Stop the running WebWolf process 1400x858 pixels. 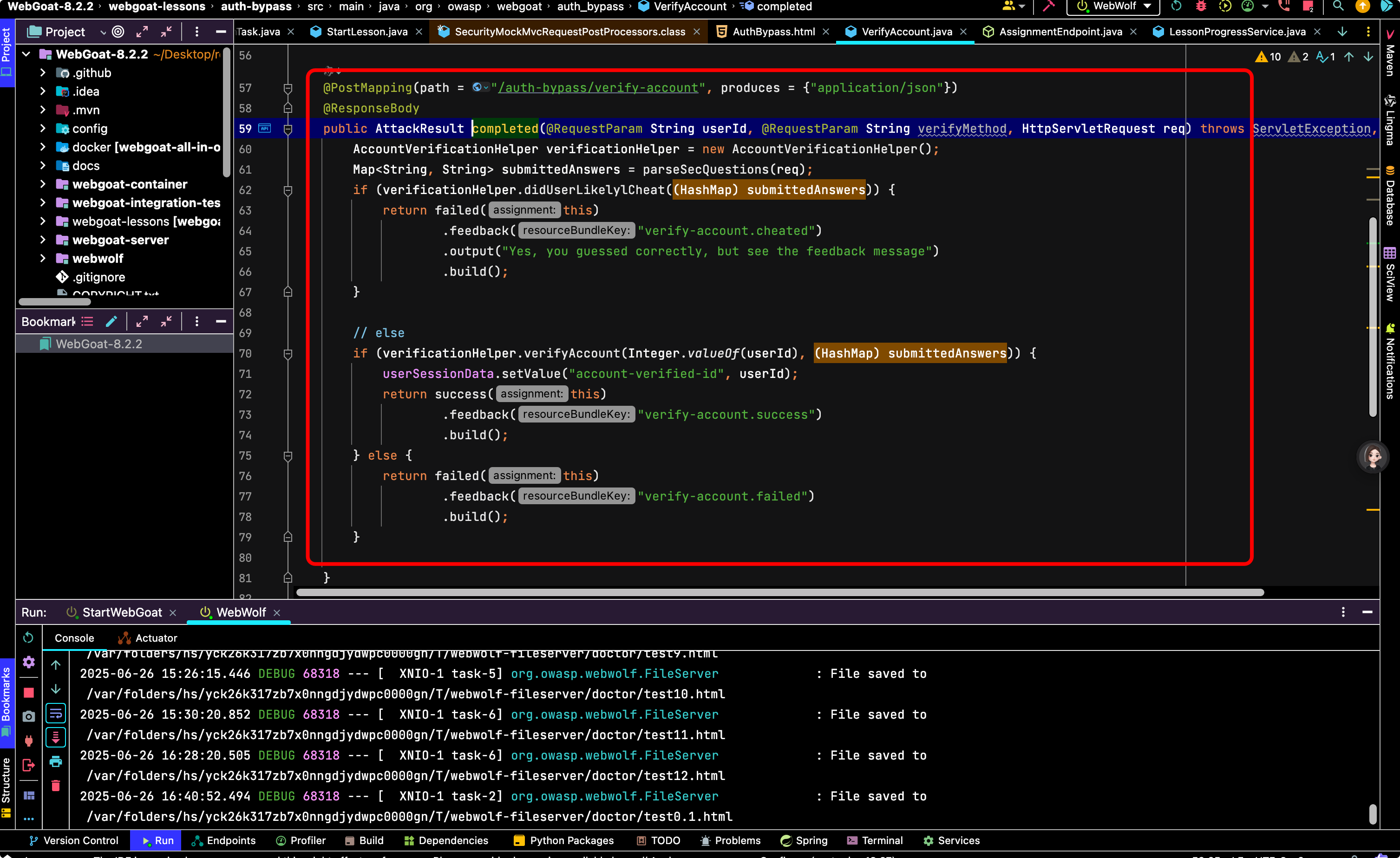tap(28, 693)
